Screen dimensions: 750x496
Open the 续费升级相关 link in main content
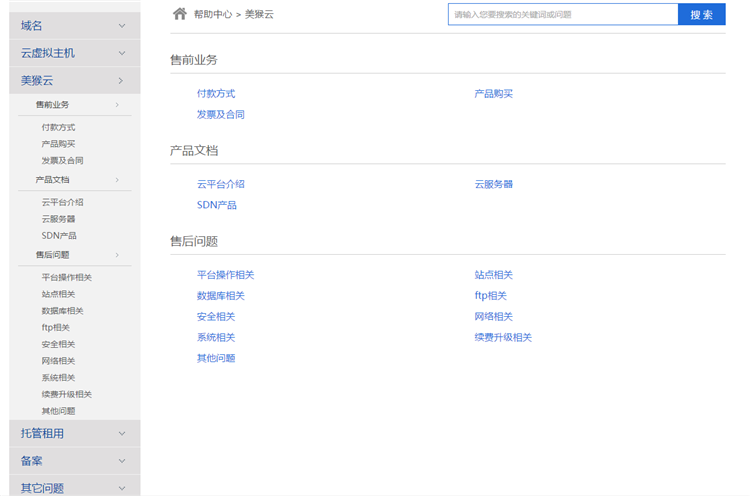503,337
